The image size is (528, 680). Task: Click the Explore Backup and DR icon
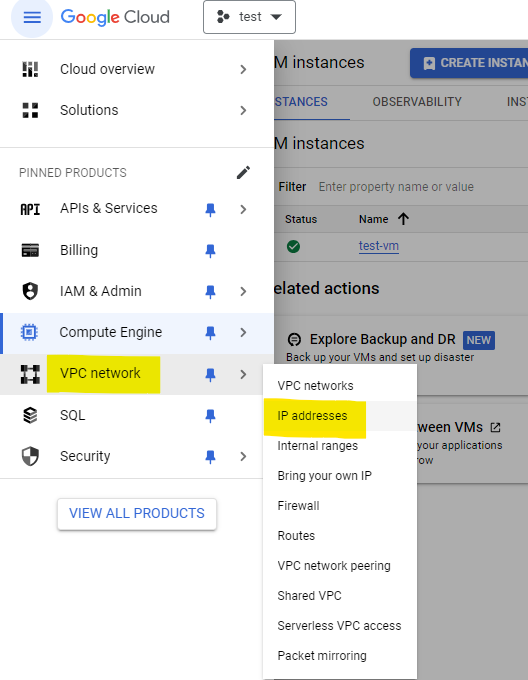[x=294, y=340]
